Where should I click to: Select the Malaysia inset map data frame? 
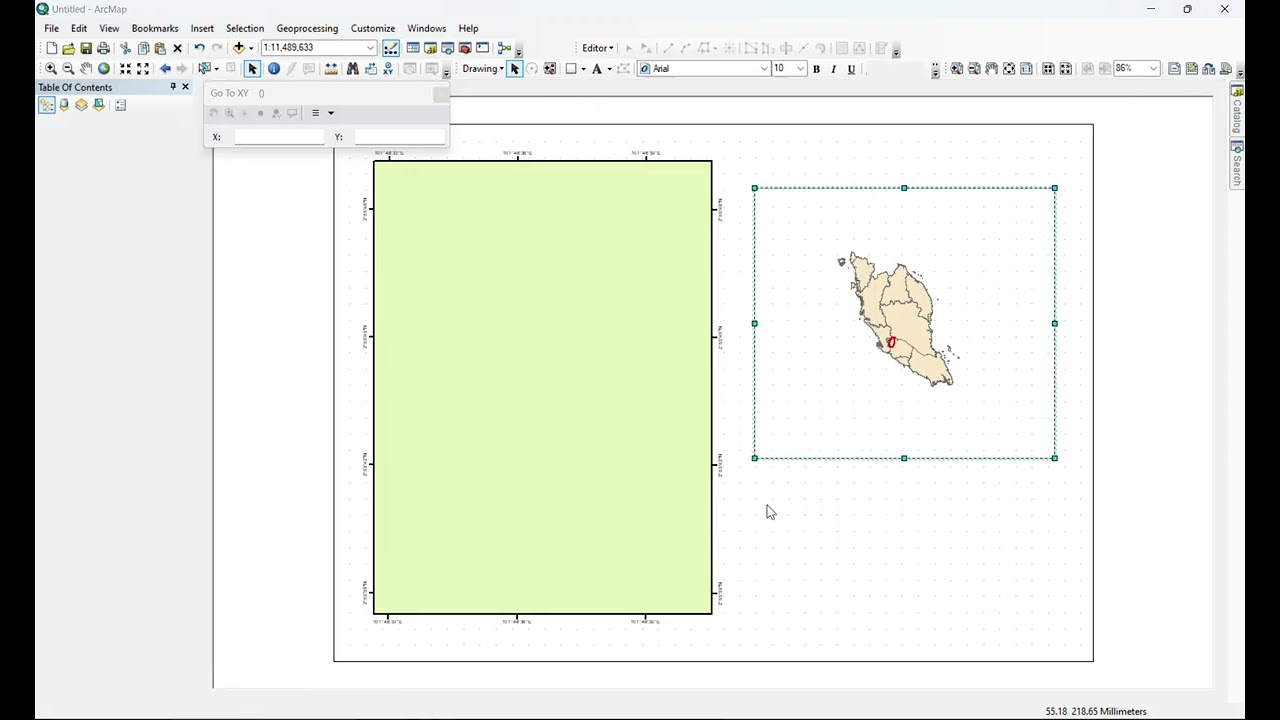[904, 323]
